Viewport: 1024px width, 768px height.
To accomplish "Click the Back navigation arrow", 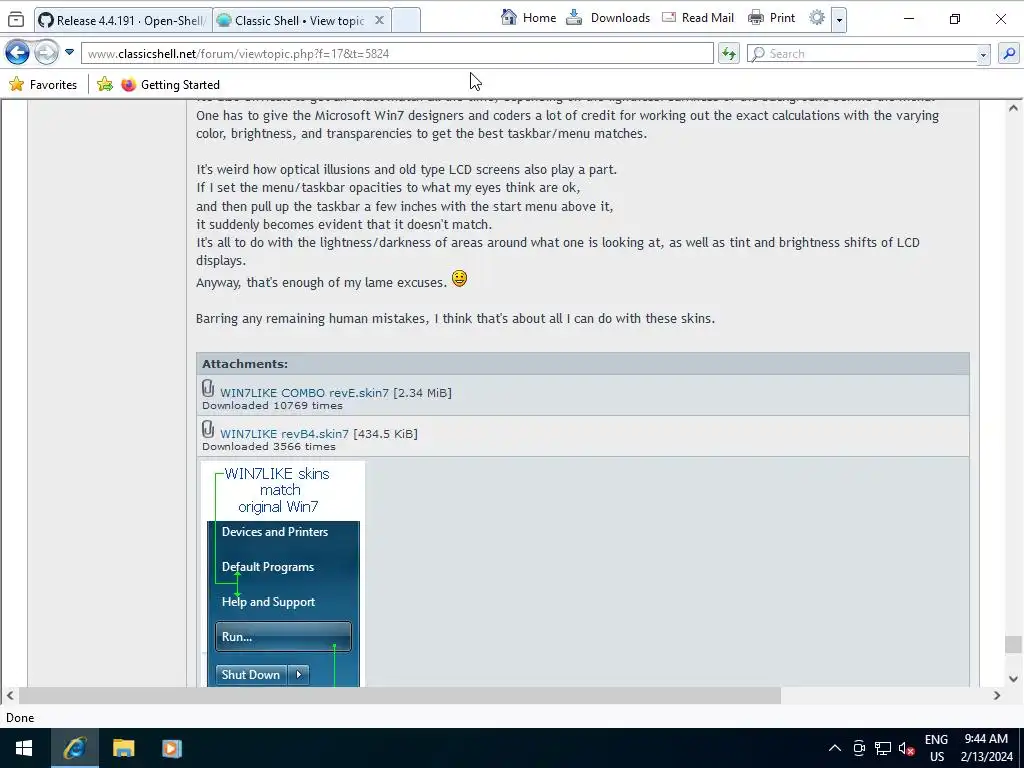I will (x=17, y=52).
